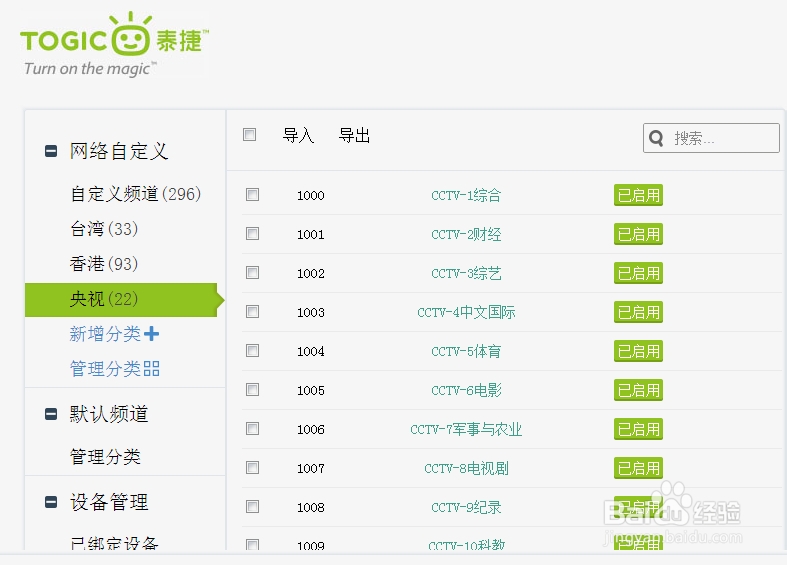
Task: Open 管理分类 under 默认频道
Action: tap(105, 457)
